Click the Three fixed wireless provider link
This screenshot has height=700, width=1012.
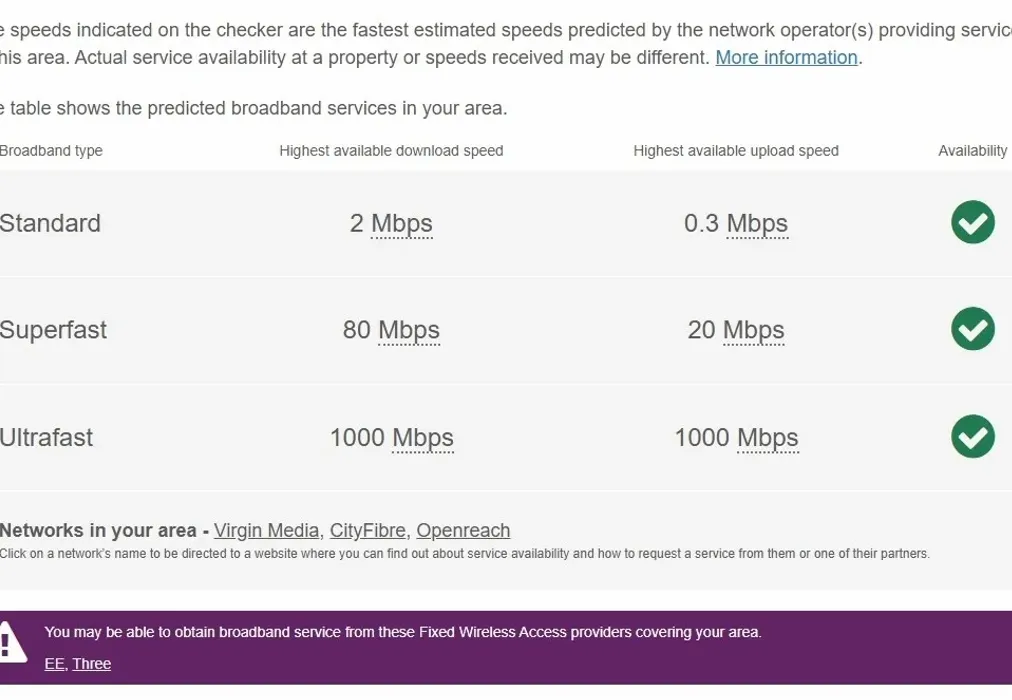[91, 663]
